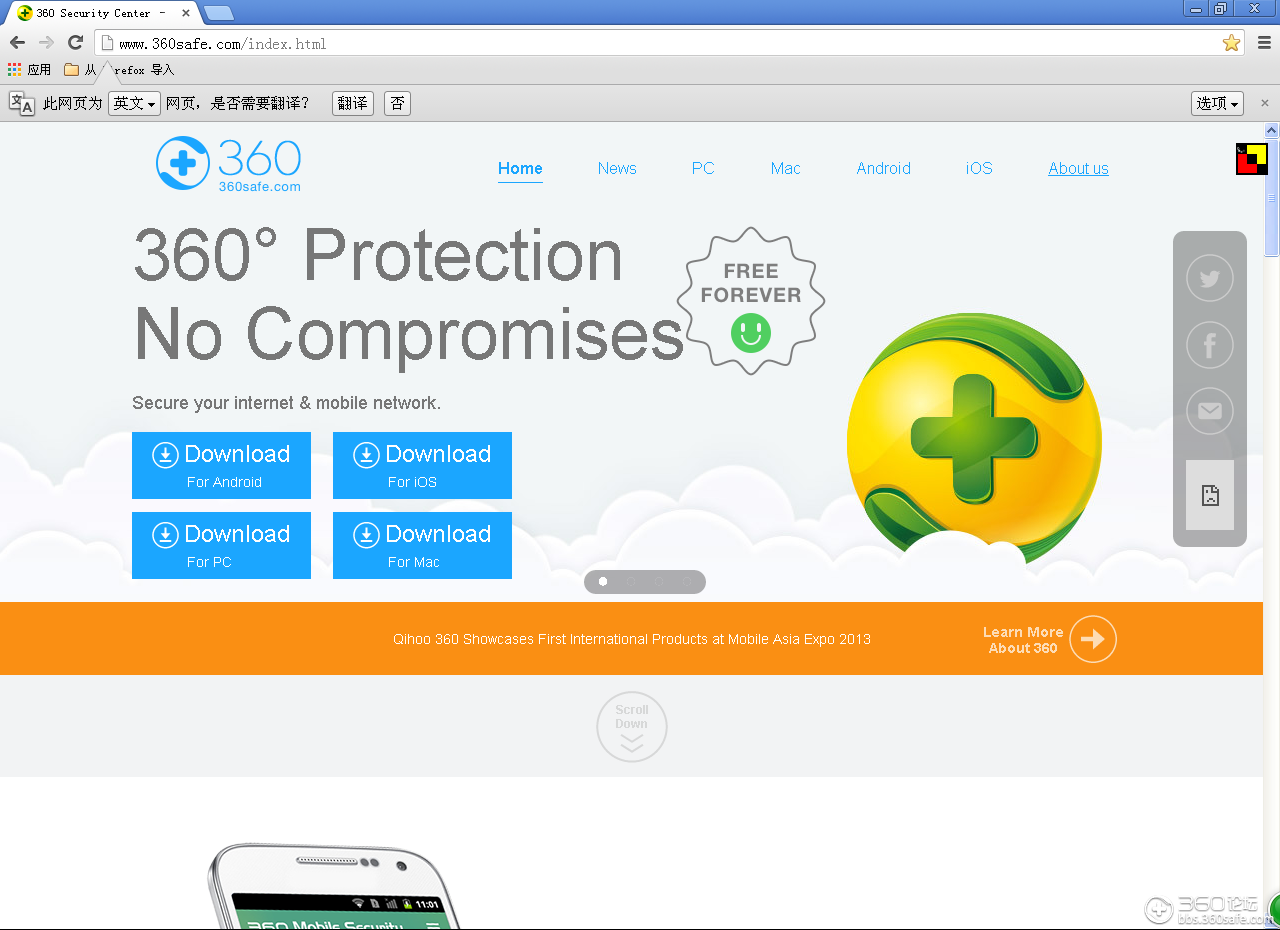Image resolution: width=1280 pixels, height=930 pixels.
Task: Open the PC nav item
Action: click(703, 168)
